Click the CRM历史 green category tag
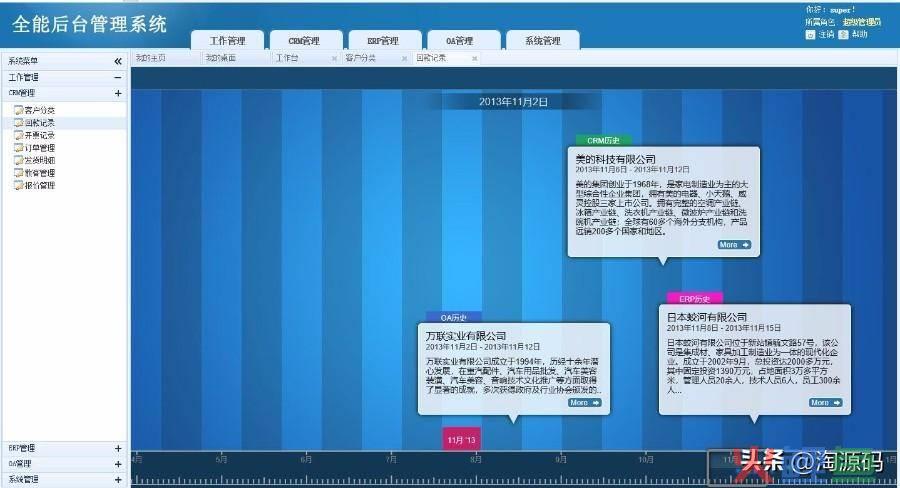Image resolution: width=900 pixels, height=488 pixels. point(603,141)
